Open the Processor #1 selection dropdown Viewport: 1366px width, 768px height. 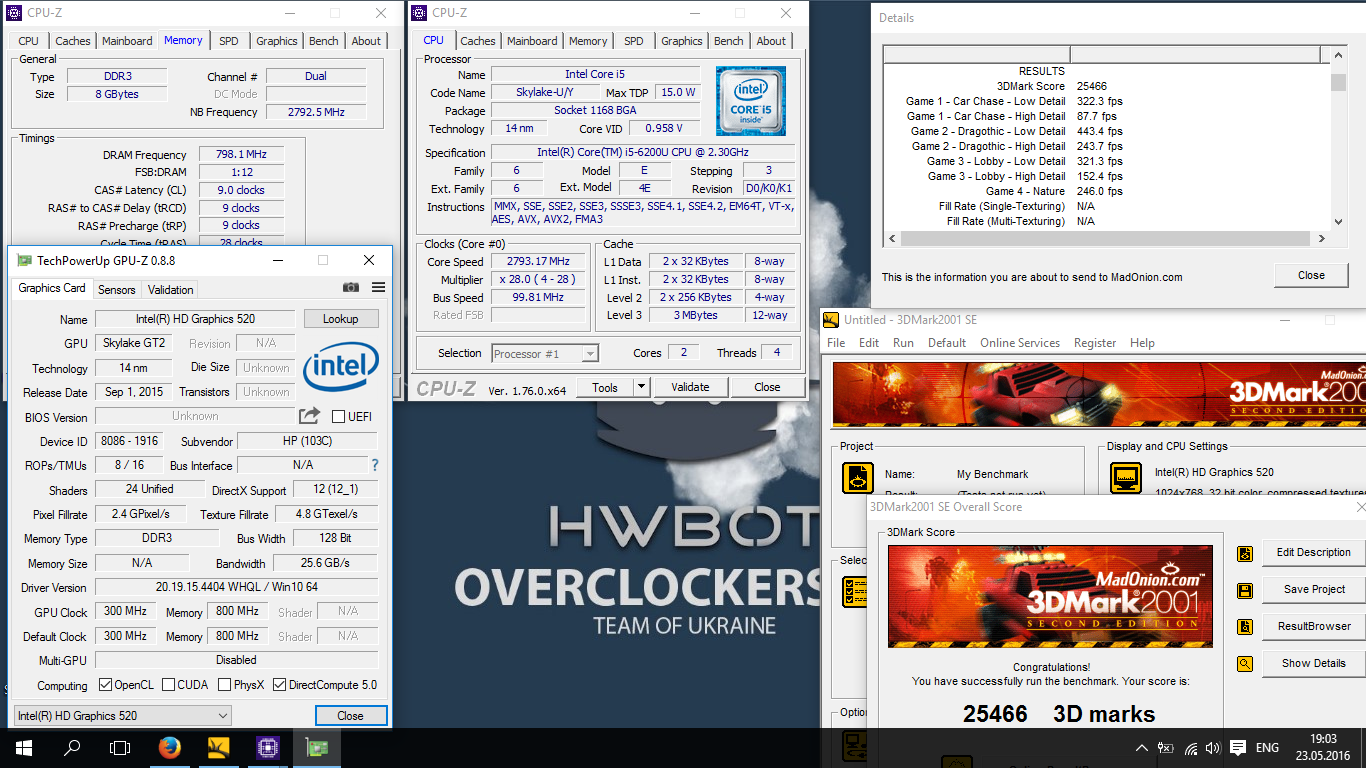click(545, 353)
